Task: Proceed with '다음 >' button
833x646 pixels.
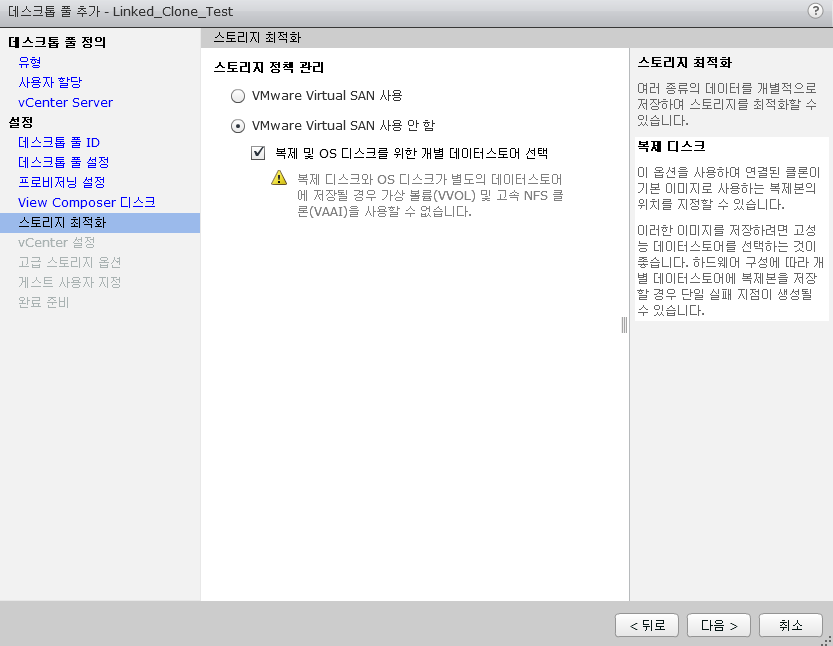Action: (x=719, y=625)
